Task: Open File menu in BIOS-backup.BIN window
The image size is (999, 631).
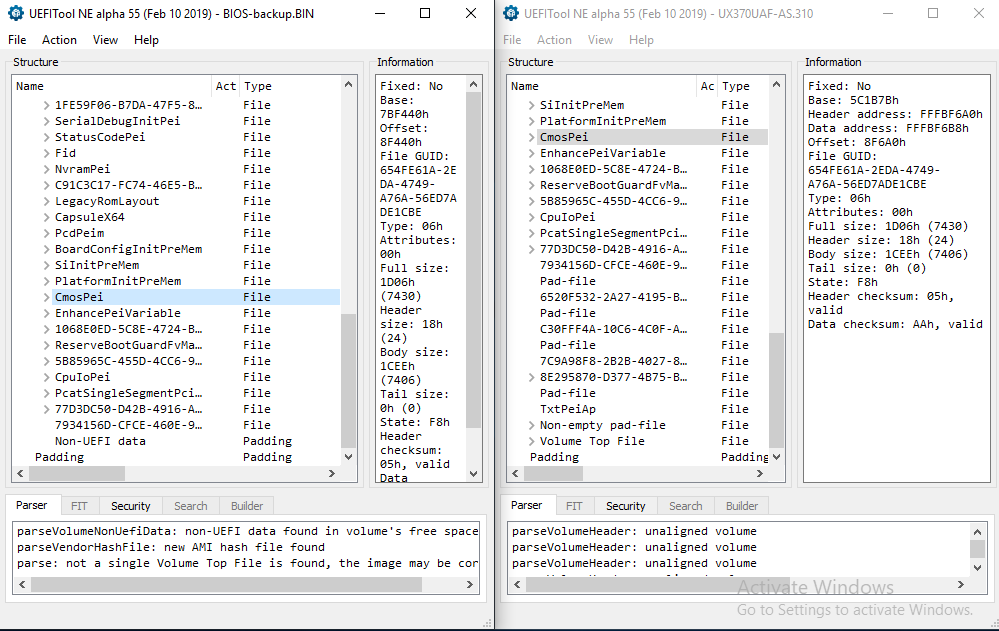Action: (17, 40)
